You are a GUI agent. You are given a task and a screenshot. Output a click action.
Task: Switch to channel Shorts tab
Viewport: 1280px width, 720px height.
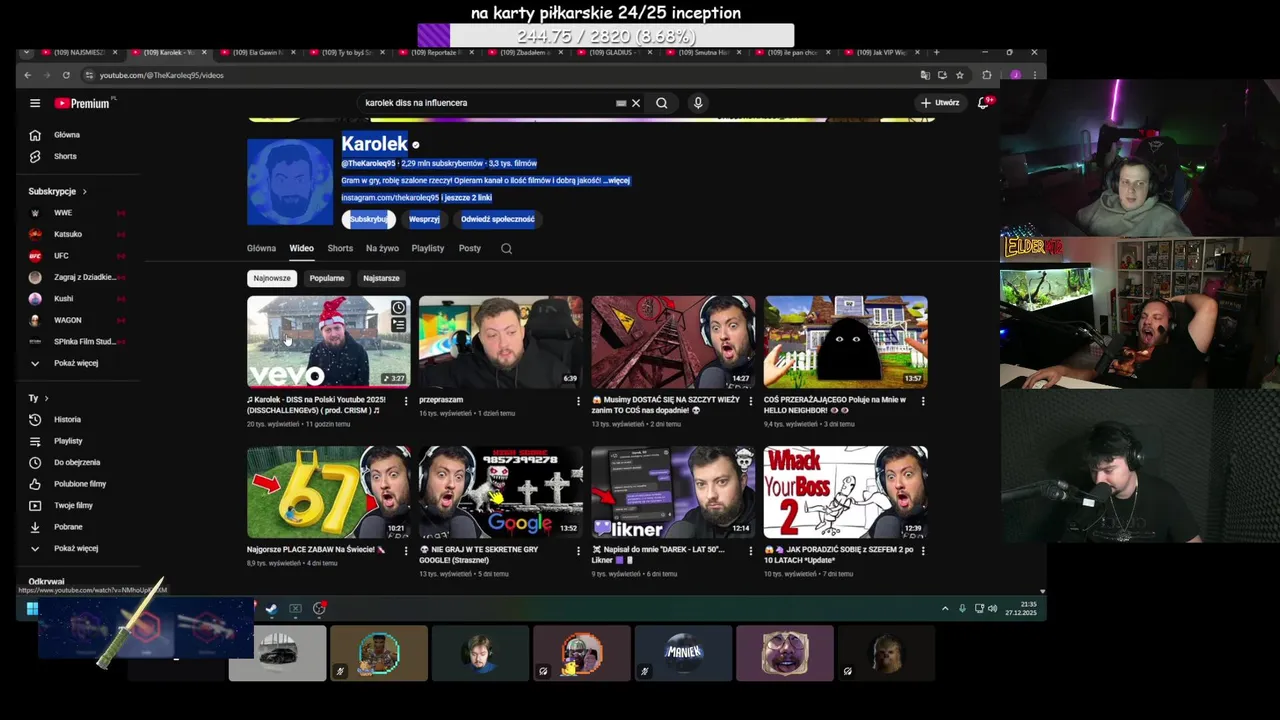coord(340,248)
